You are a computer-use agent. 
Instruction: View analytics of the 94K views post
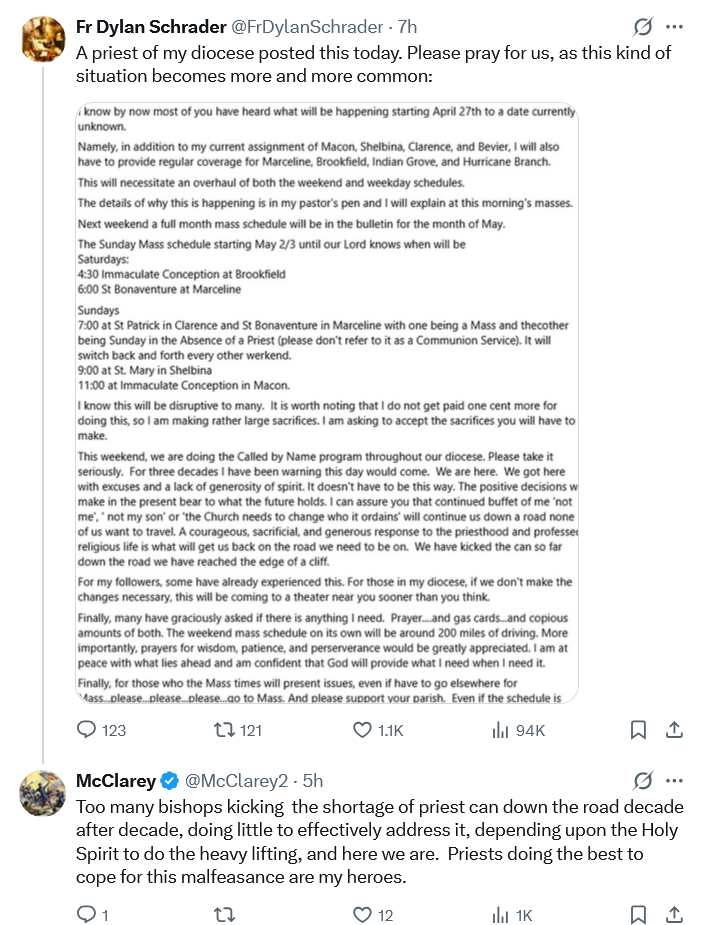coord(501,730)
